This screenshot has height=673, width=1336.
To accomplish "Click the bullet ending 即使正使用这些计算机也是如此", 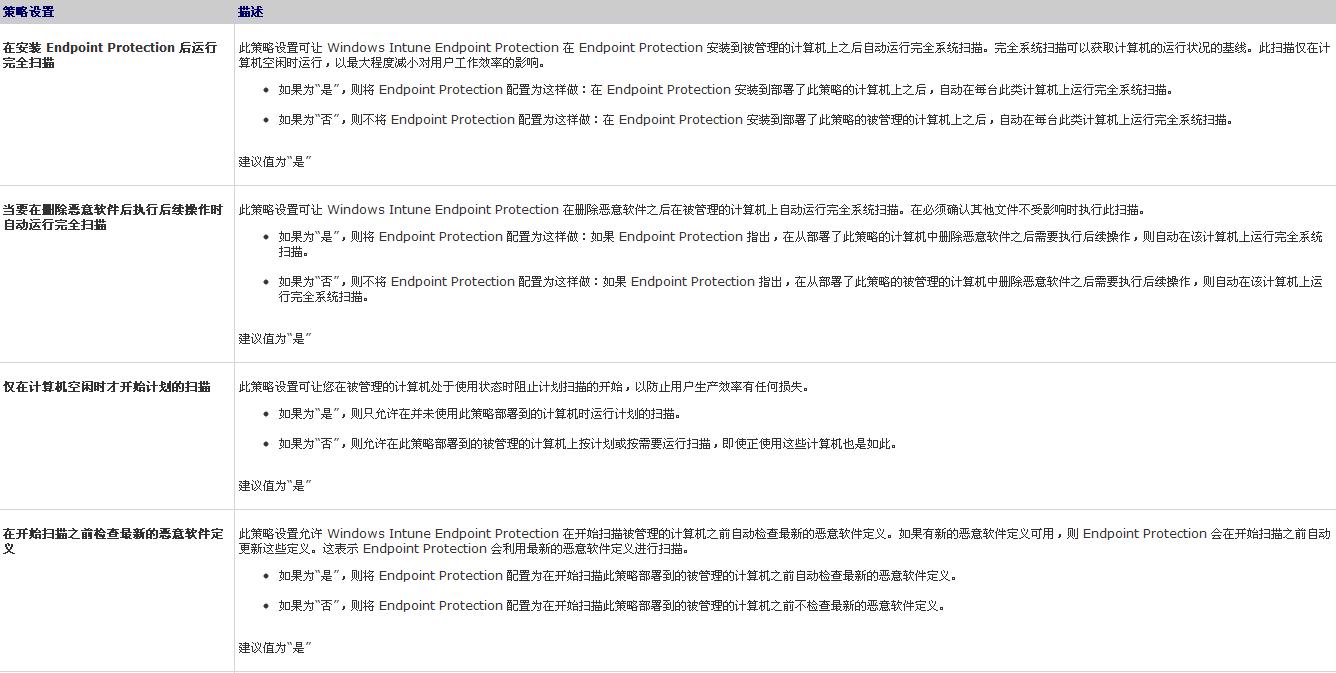I will [588, 444].
